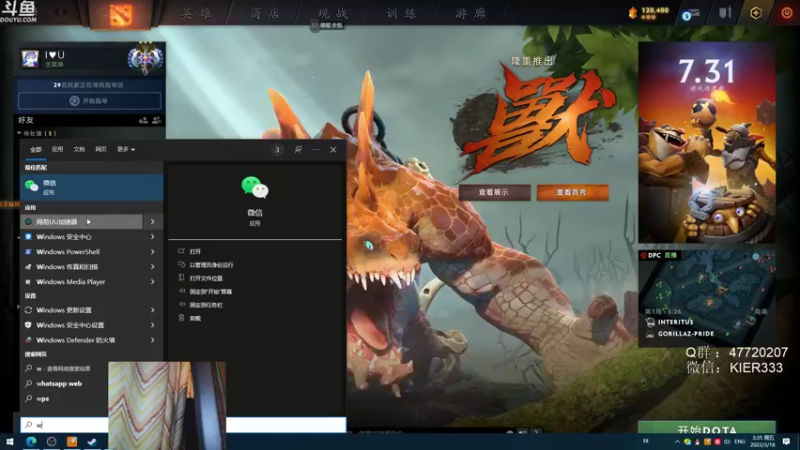Switch to the 网页 search tab
The image size is (800, 450).
(x=101, y=149)
